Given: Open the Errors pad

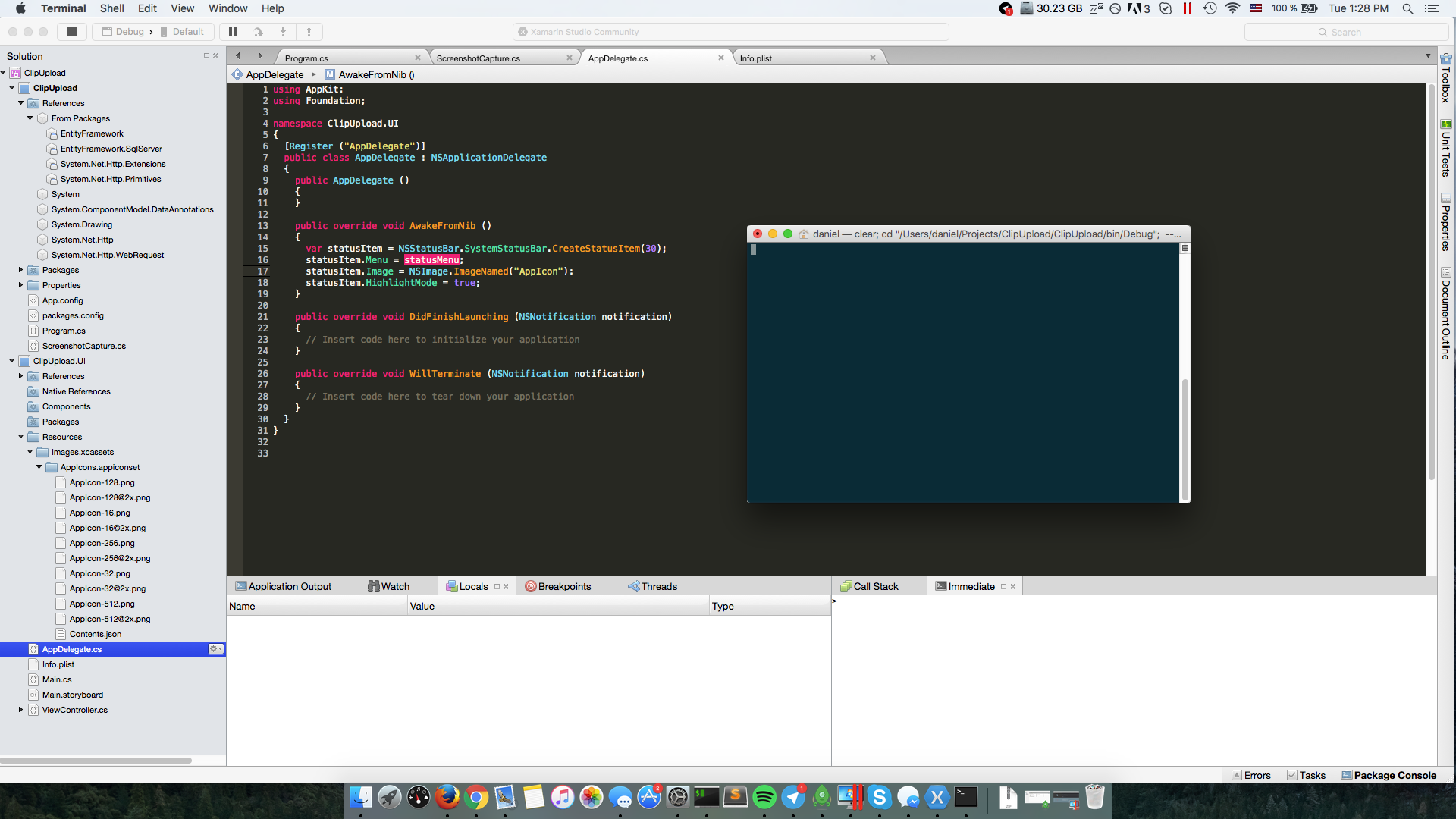Looking at the screenshot, I should pos(1251,775).
